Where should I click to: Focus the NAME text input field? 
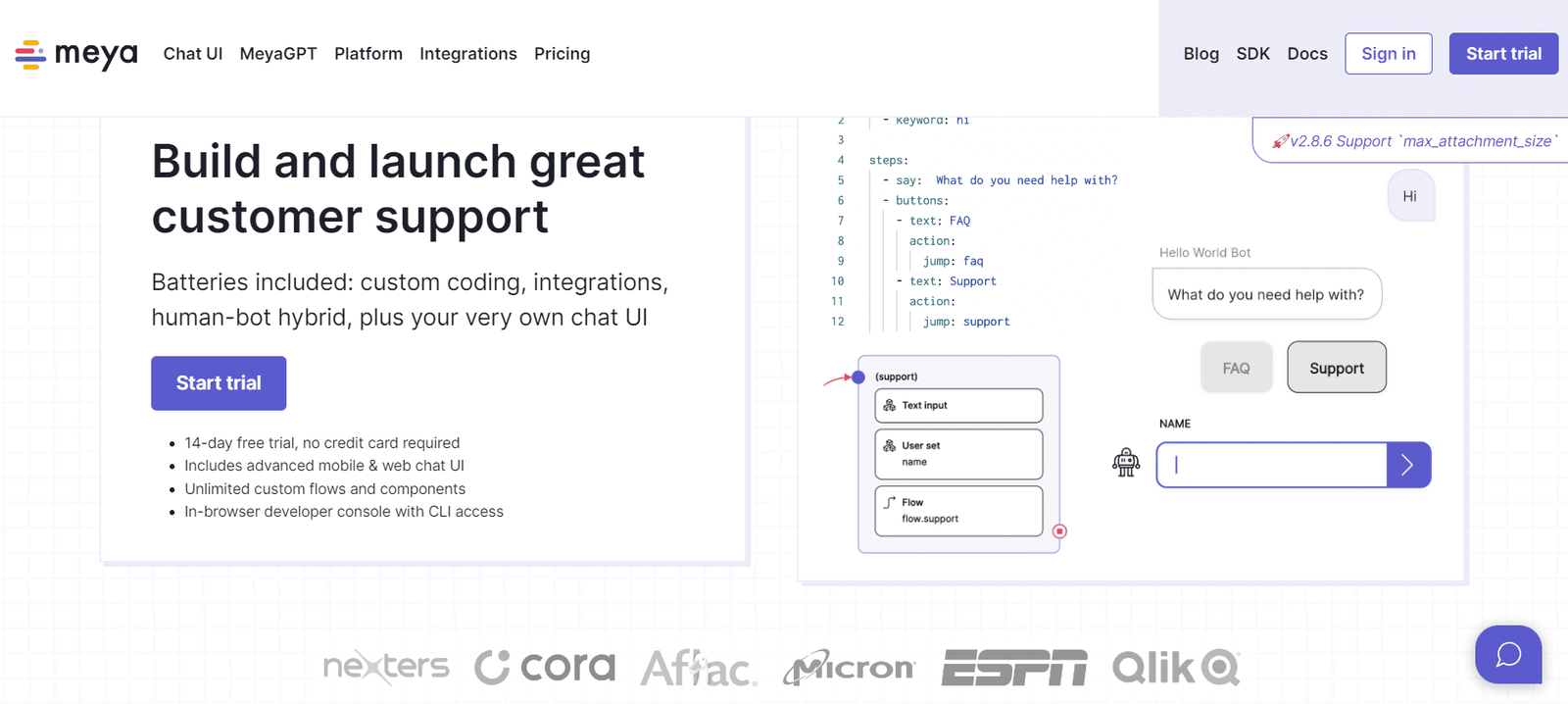point(1272,465)
